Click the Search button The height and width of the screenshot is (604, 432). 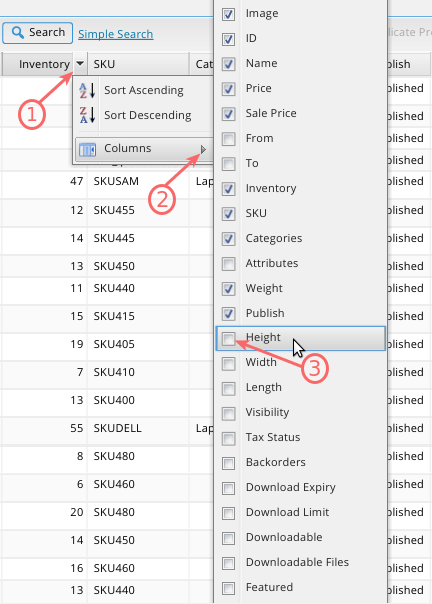[x=37, y=33]
